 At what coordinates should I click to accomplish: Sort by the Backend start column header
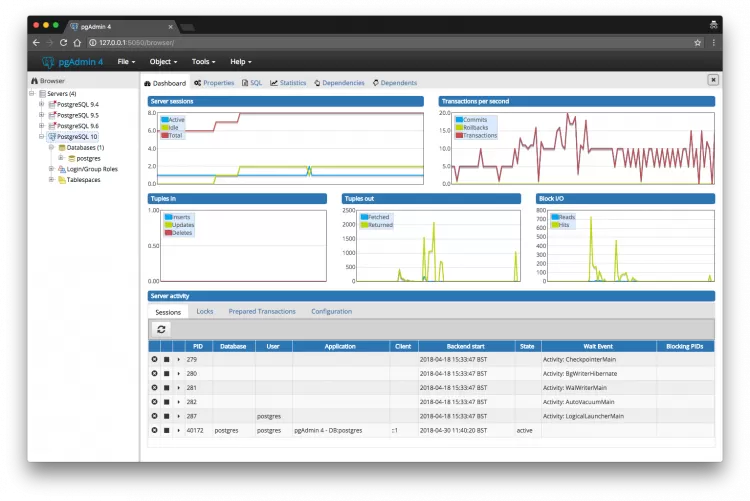[x=466, y=346]
